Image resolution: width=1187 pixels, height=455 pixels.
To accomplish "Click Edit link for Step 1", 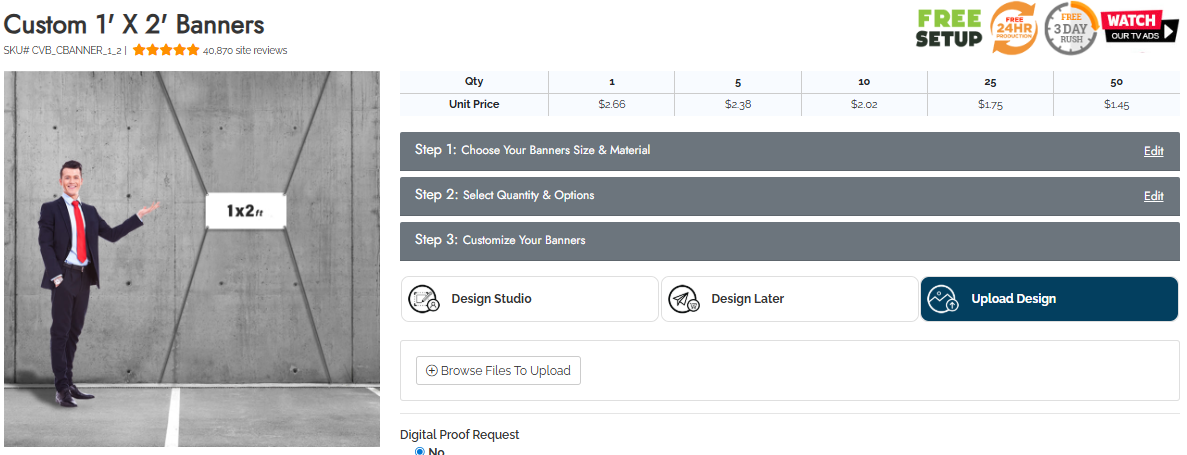I will (x=1154, y=151).
